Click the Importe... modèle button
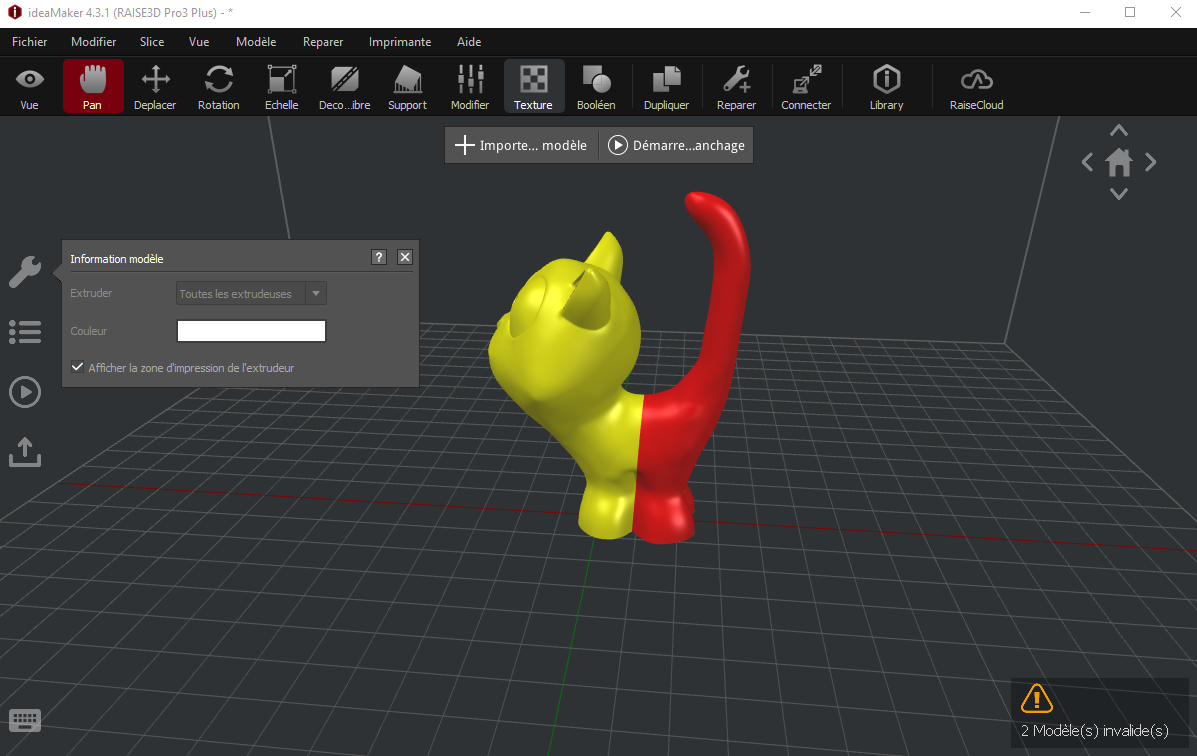The width and height of the screenshot is (1197, 756). pos(521,145)
